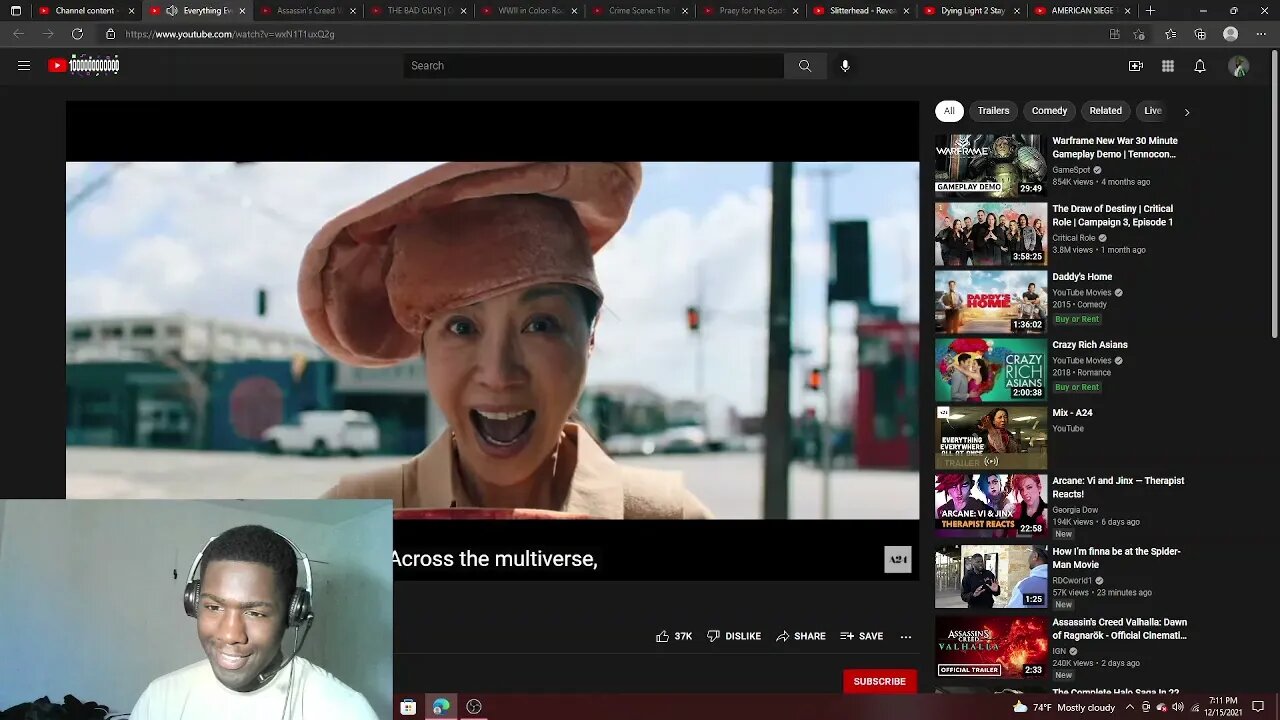This screenshot has width=1280, height=720.
Task: Open Microsoft Store in the taskbar
Action: click(408, 707)
